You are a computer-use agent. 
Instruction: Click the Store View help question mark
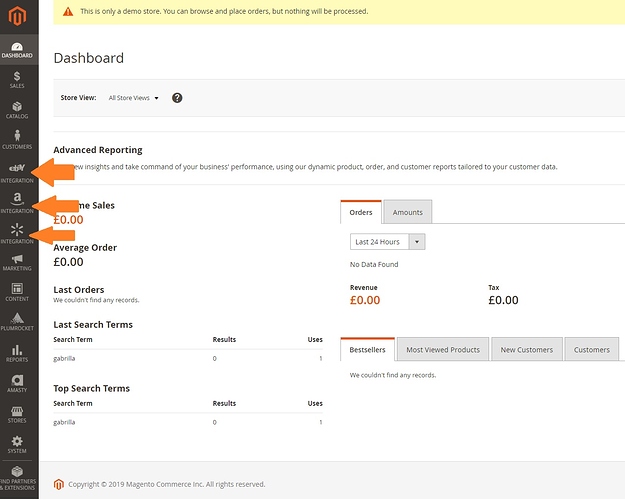click(x=177, y=98)
